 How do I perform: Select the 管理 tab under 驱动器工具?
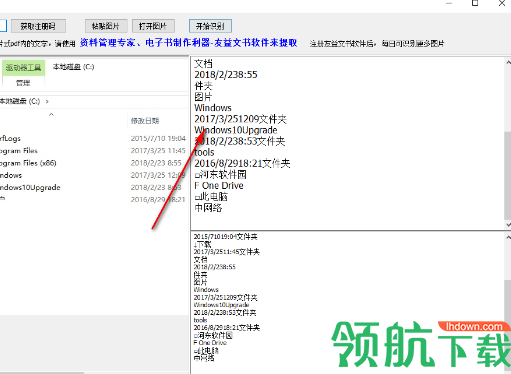23,83
